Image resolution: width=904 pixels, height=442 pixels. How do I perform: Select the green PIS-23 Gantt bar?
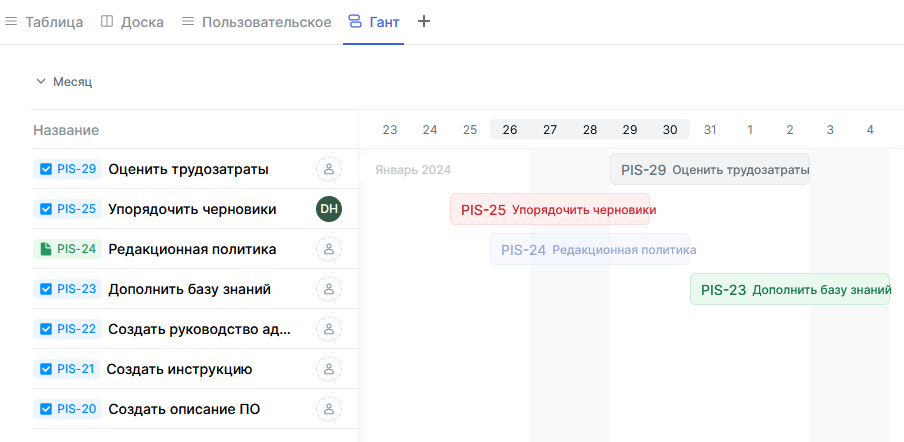click(789, 289)
